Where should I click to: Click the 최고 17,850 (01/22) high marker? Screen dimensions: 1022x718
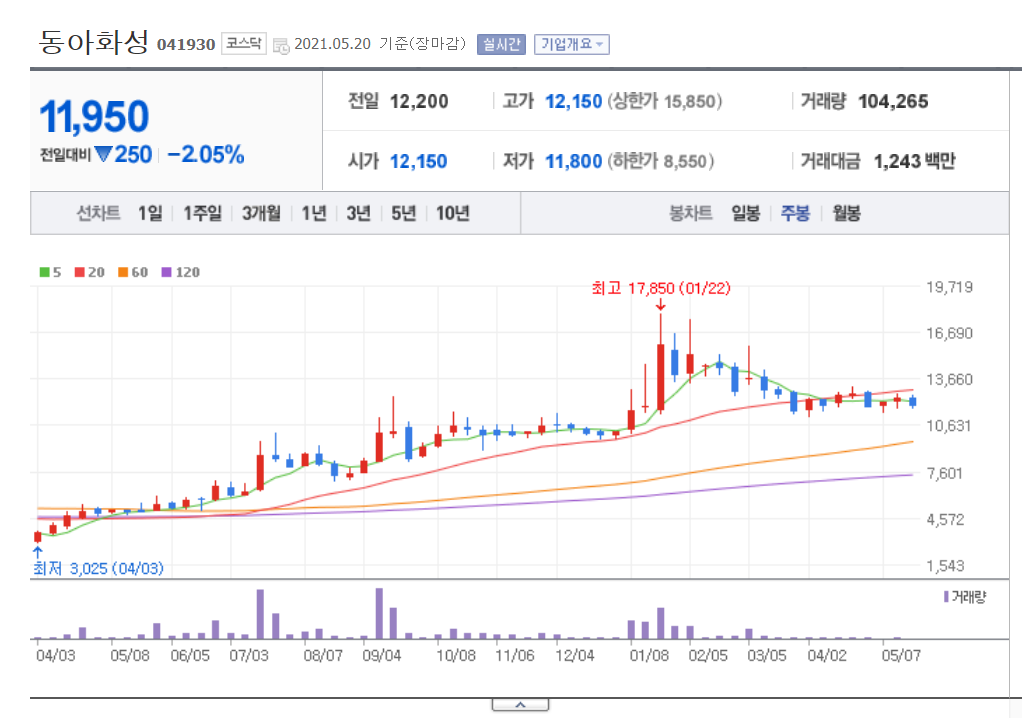[661, 288]
